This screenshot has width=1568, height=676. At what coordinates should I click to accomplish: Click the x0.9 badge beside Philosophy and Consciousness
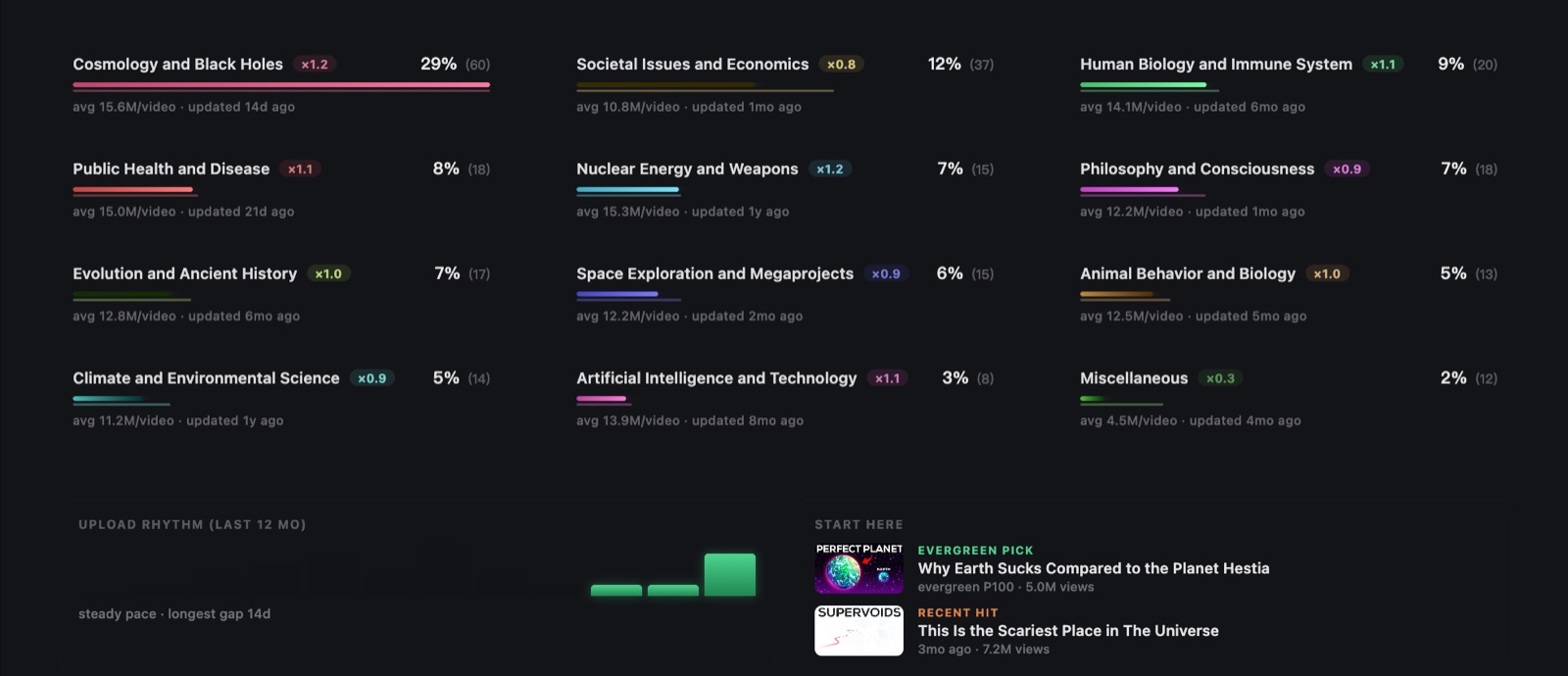(1347, 169)
